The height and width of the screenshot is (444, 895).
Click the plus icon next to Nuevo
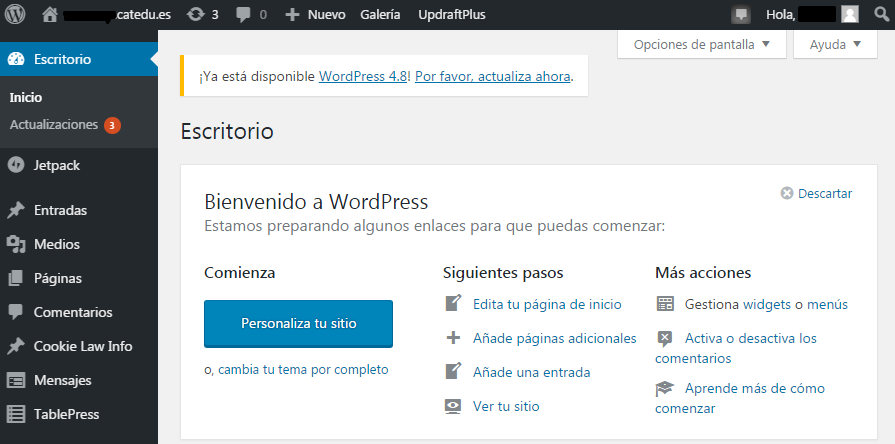[292, 15]
